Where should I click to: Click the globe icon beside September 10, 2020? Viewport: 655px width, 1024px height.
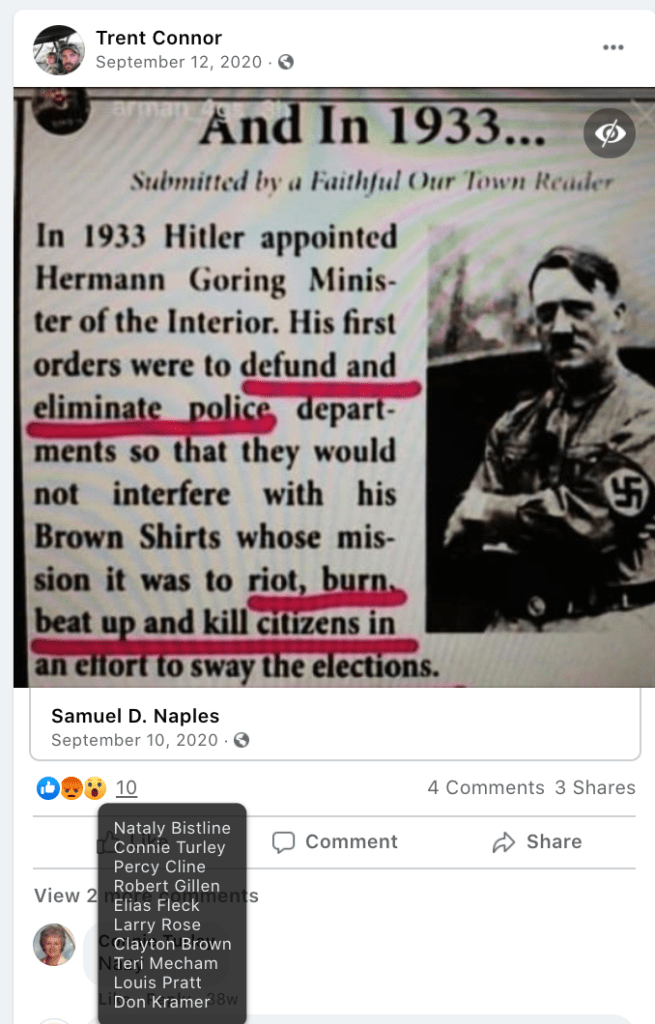(x=242, y=740)
